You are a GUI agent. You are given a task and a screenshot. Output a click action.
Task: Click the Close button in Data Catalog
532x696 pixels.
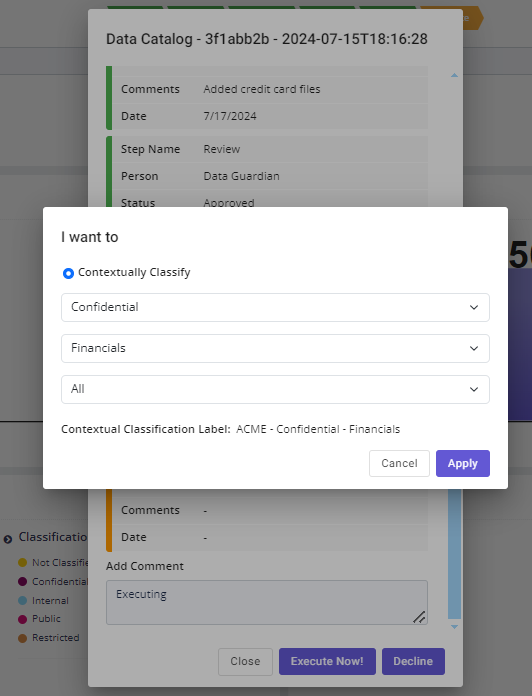(x=245, y=661)
